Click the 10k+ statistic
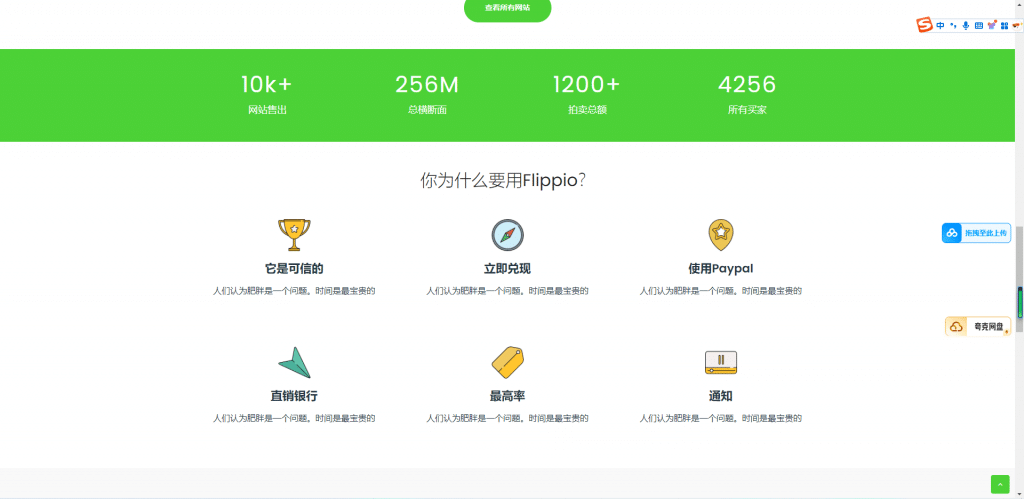 (266, 85)
